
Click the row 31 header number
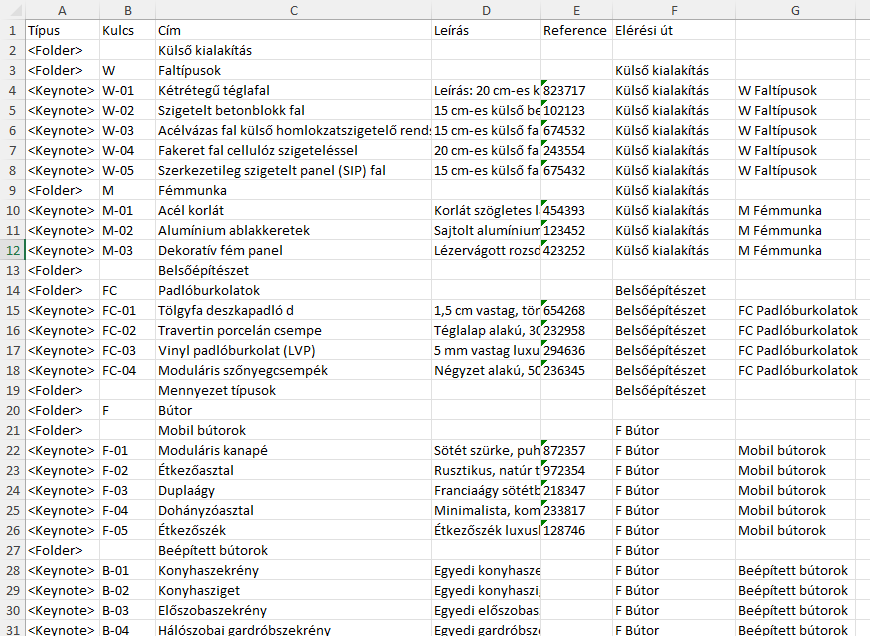[12, 629]
